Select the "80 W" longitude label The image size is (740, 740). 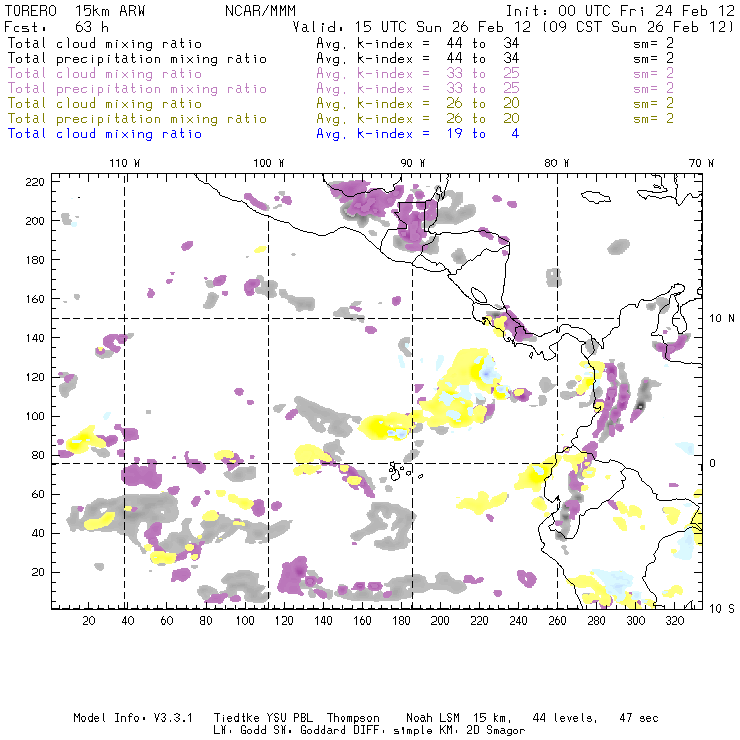557,163
